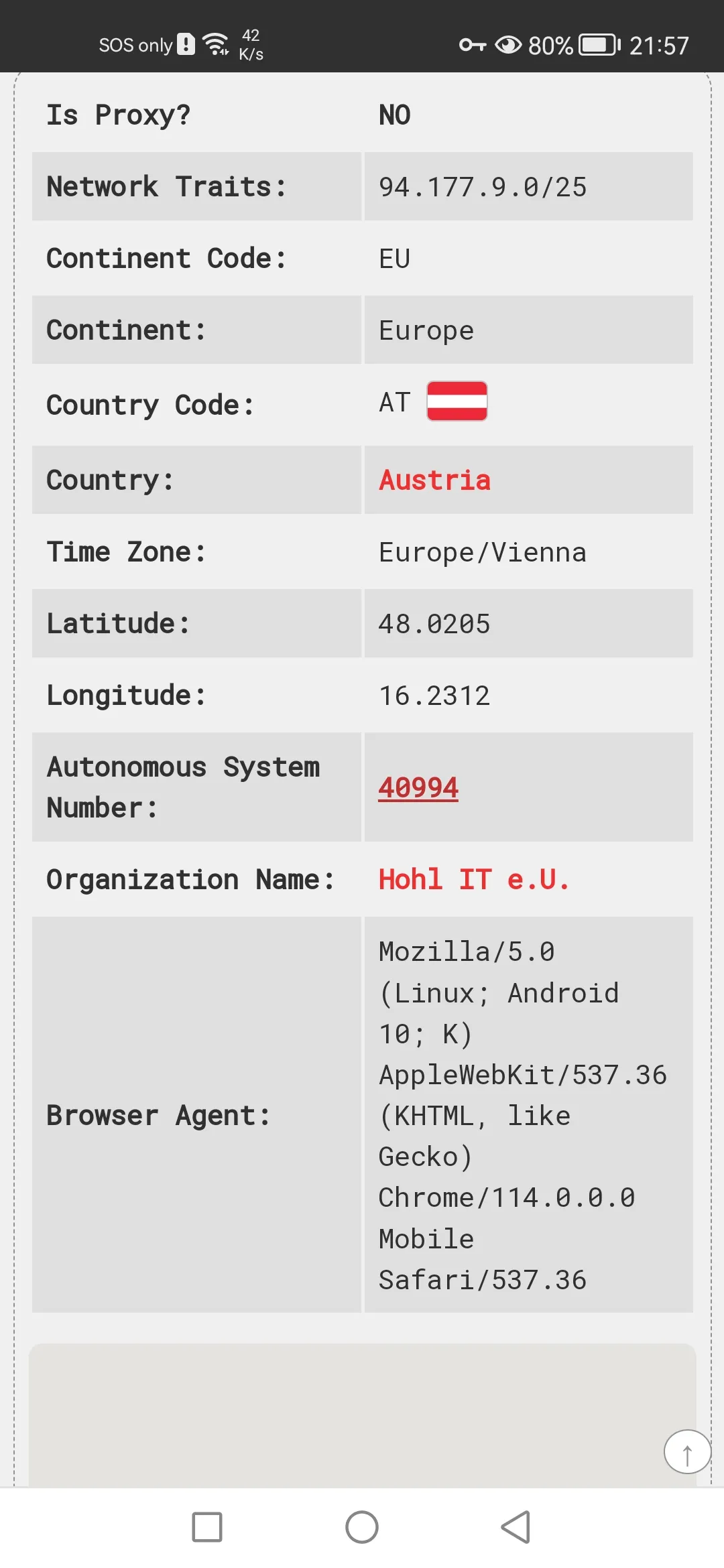
Task: Tap the Hohl IT e.U. organization name
Action: [x=474, y=879]
